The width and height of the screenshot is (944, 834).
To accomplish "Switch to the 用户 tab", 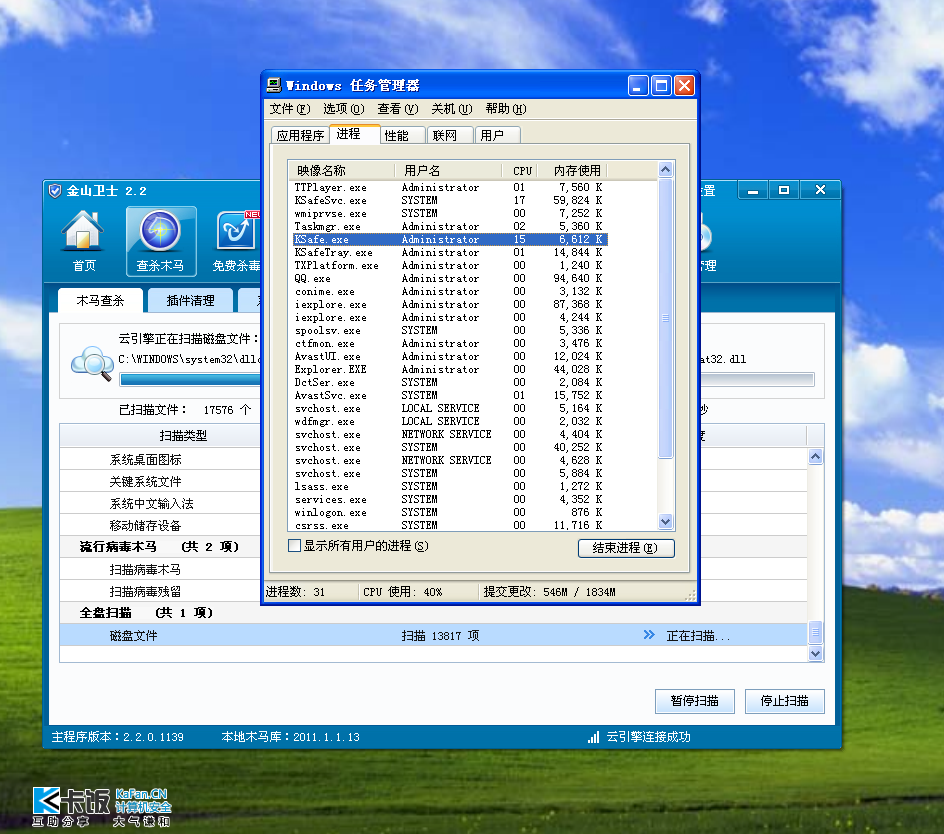I will (497, 135).
